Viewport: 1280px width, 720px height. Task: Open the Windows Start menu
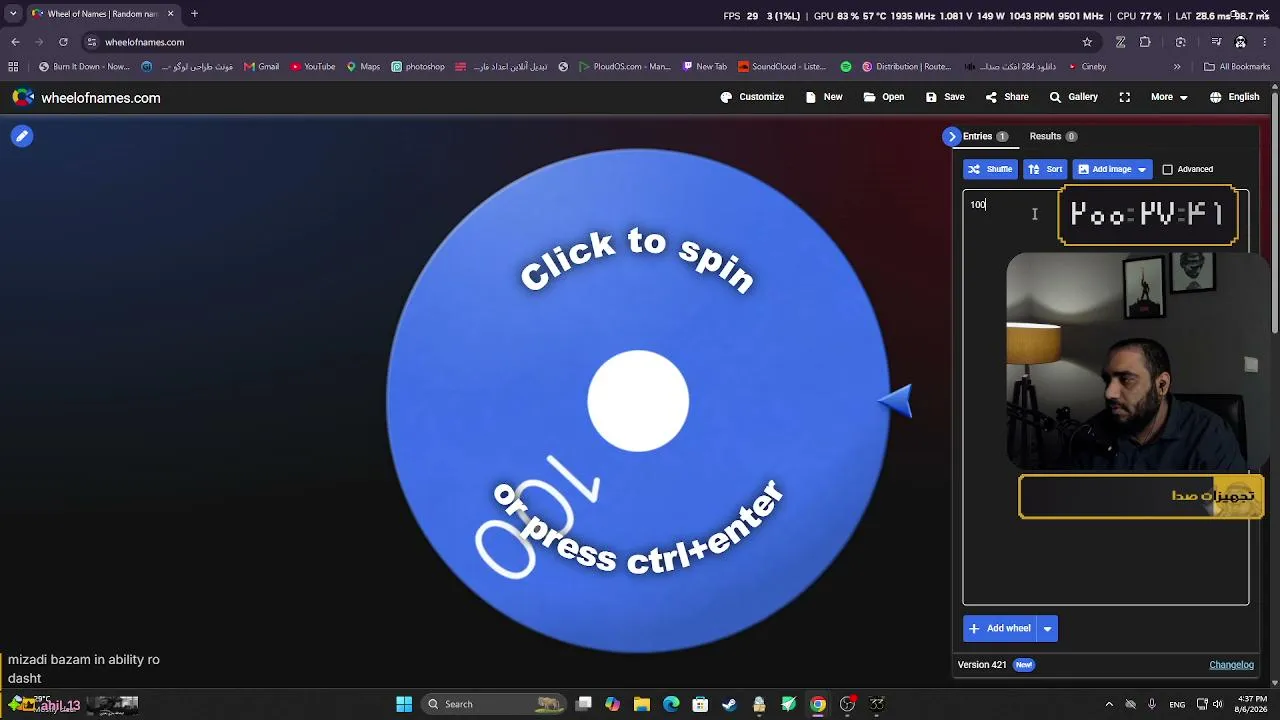pos(404,704)
